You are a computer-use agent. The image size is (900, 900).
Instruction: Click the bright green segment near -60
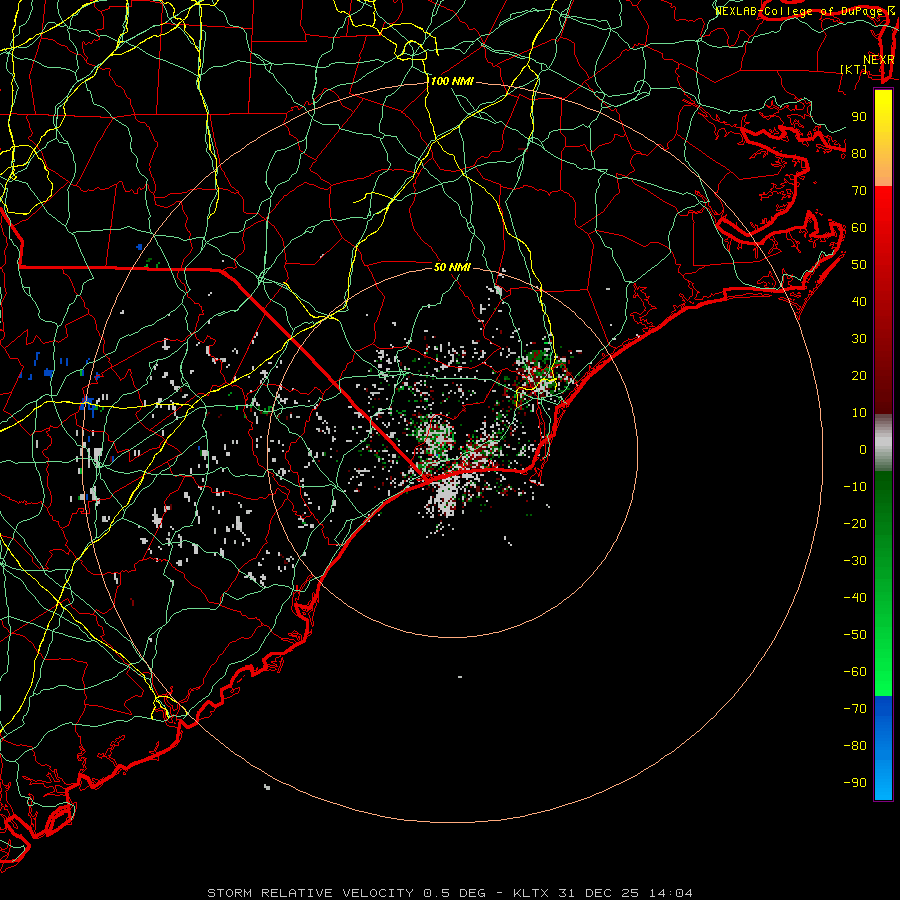(x=883, y=672)
